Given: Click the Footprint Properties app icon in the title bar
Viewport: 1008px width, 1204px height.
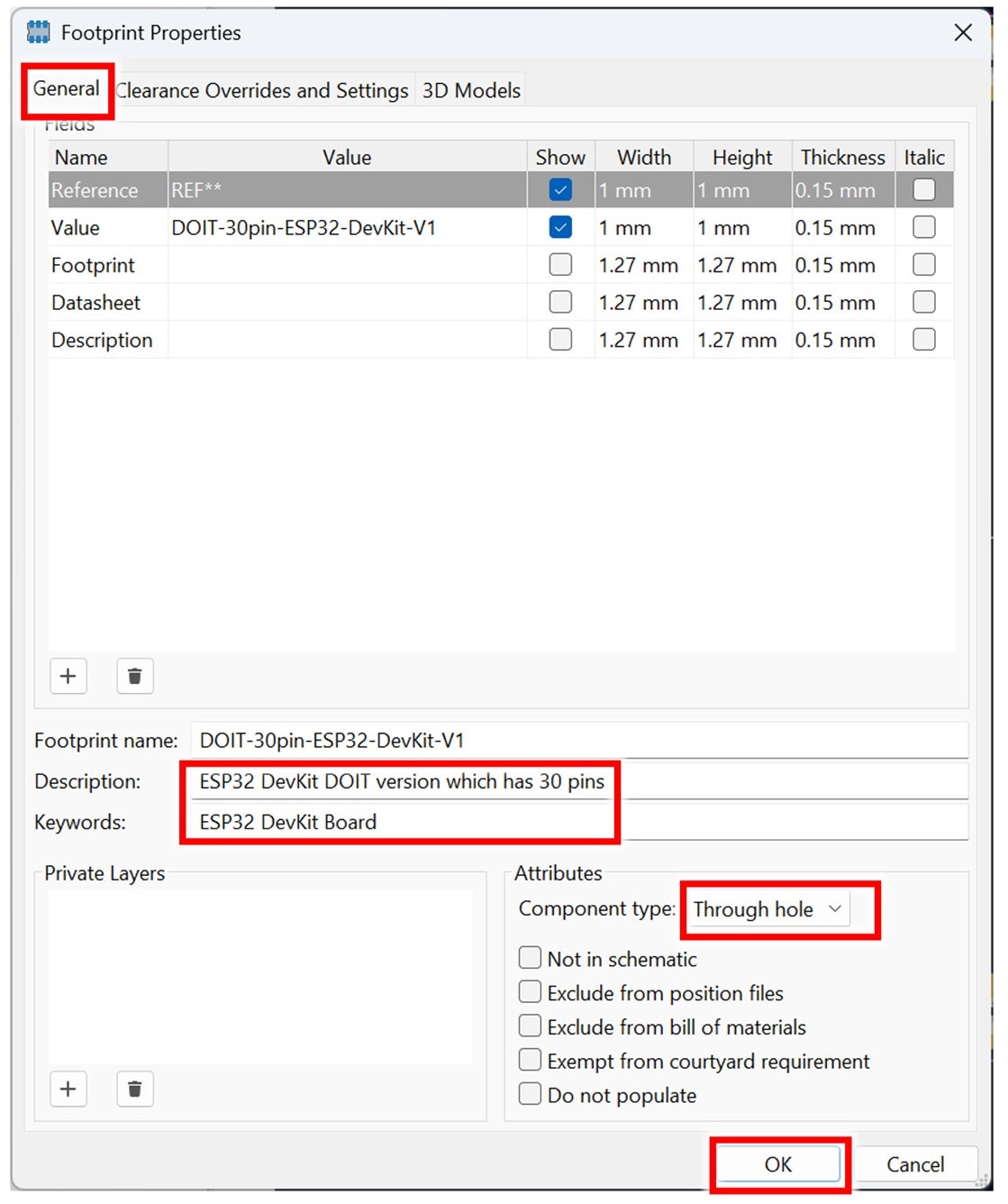Looking at the screenshot, I should 39,32.
